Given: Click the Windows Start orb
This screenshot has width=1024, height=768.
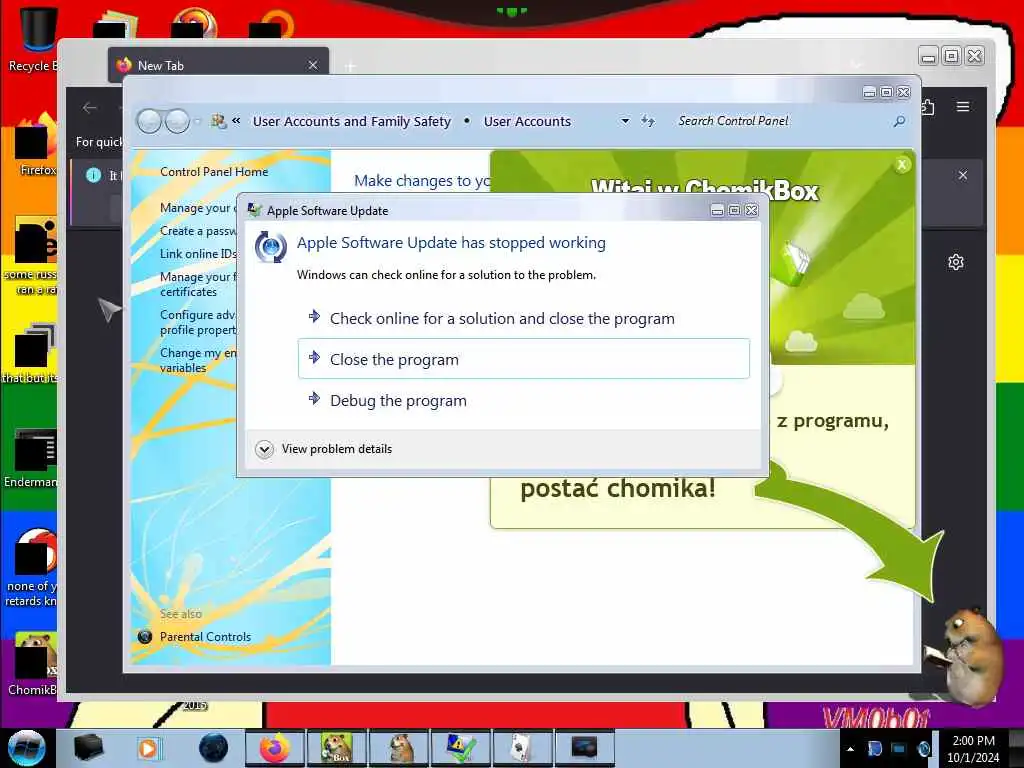Looking at the screenshot, I should coord(26,748).
